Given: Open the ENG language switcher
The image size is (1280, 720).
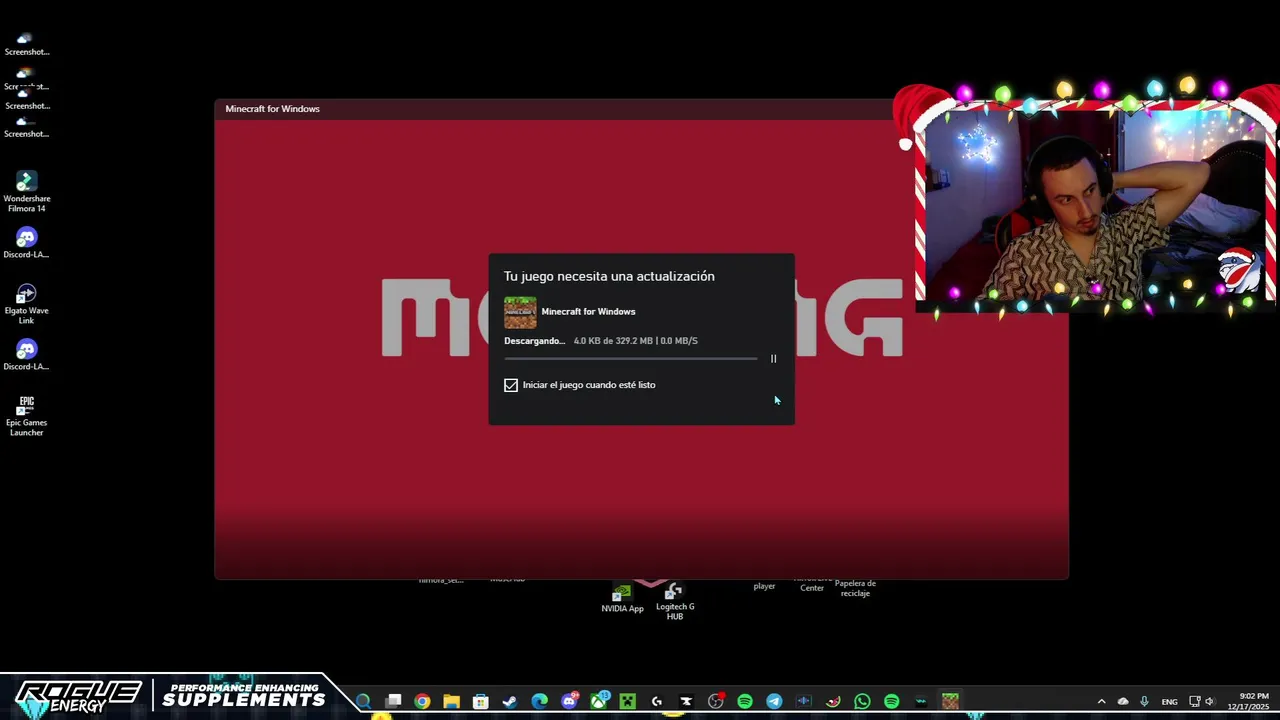Looking at the screenshot, I should pos(1169,702).
